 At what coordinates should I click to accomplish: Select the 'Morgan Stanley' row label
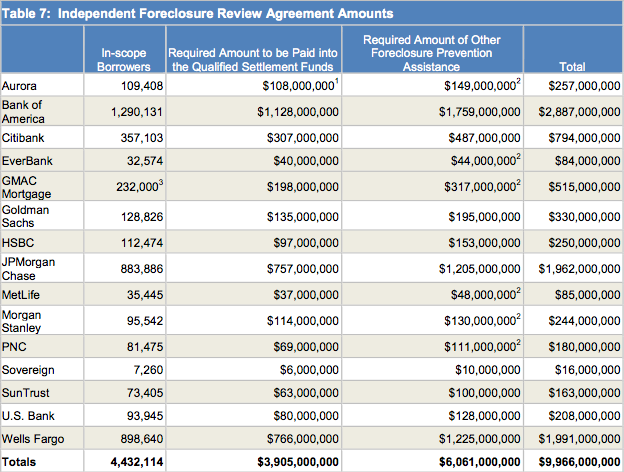(21, 321)
